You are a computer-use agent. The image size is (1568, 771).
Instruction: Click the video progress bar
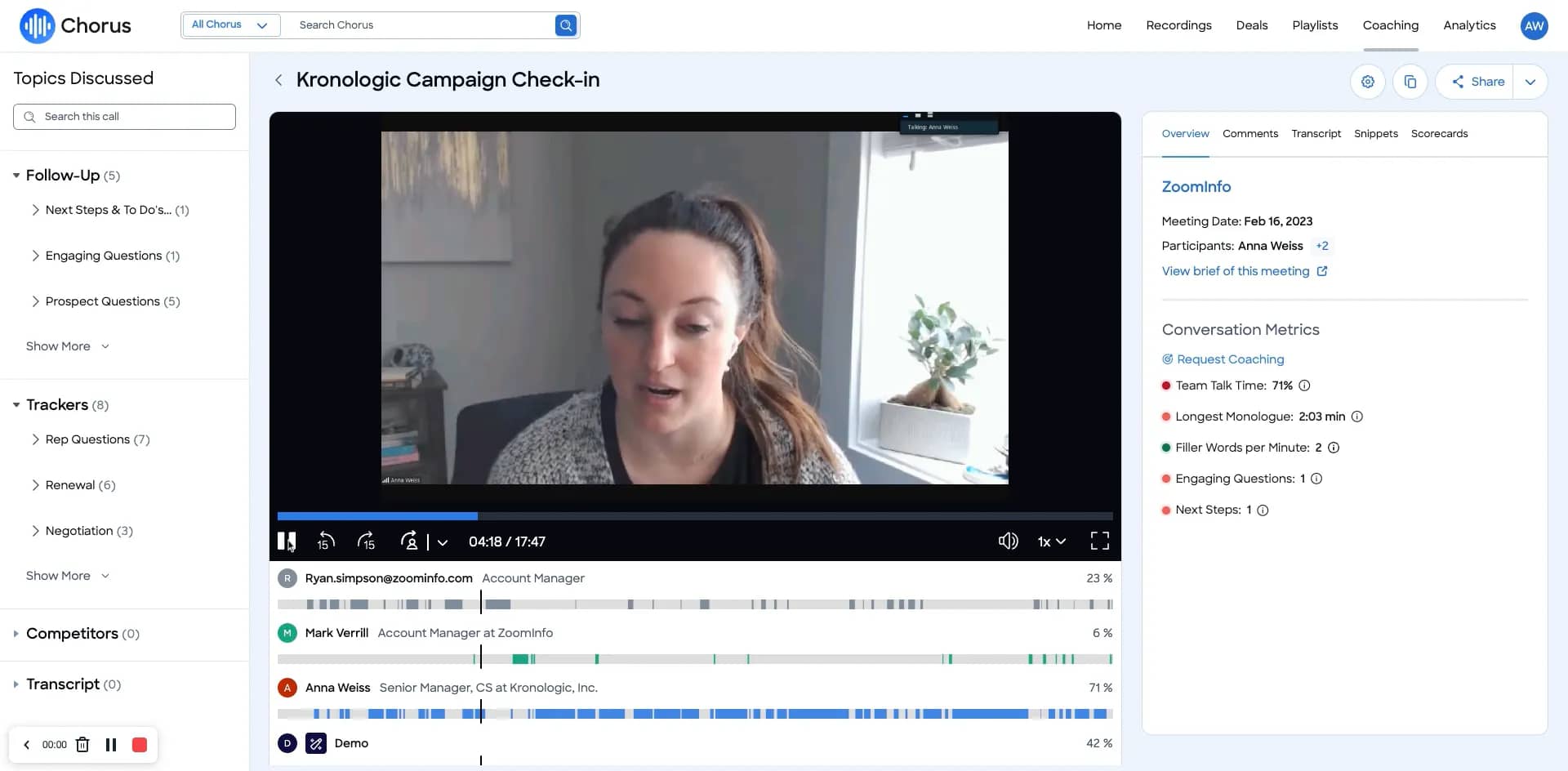(x=694, y=516)
